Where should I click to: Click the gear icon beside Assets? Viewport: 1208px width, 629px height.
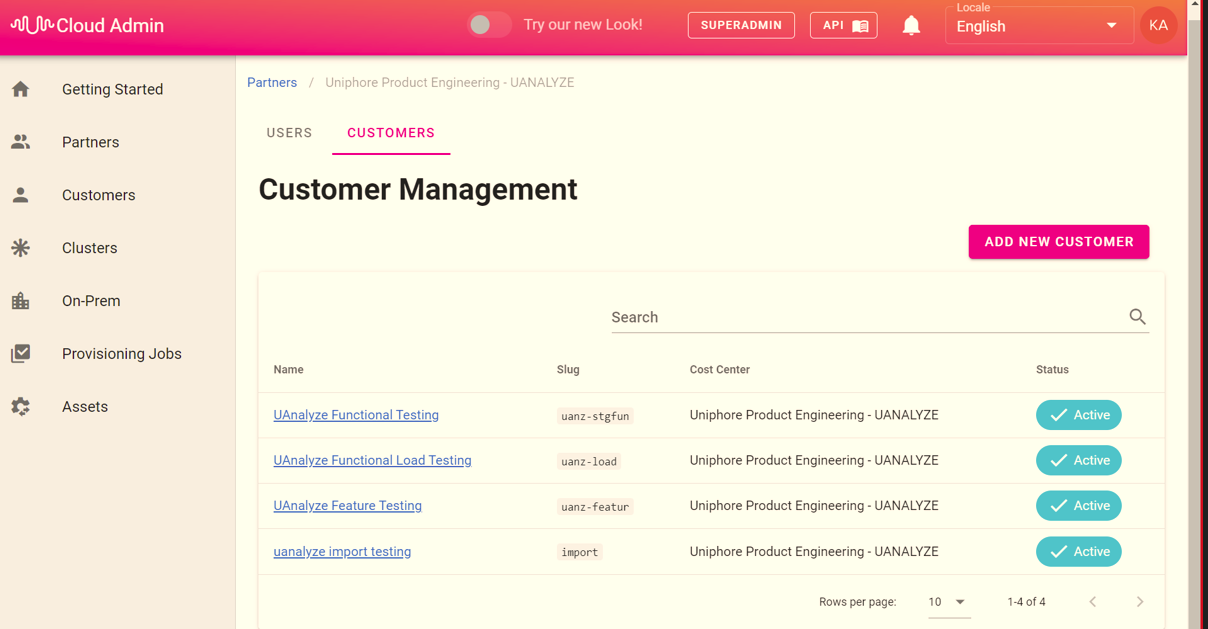coord(21,406)
